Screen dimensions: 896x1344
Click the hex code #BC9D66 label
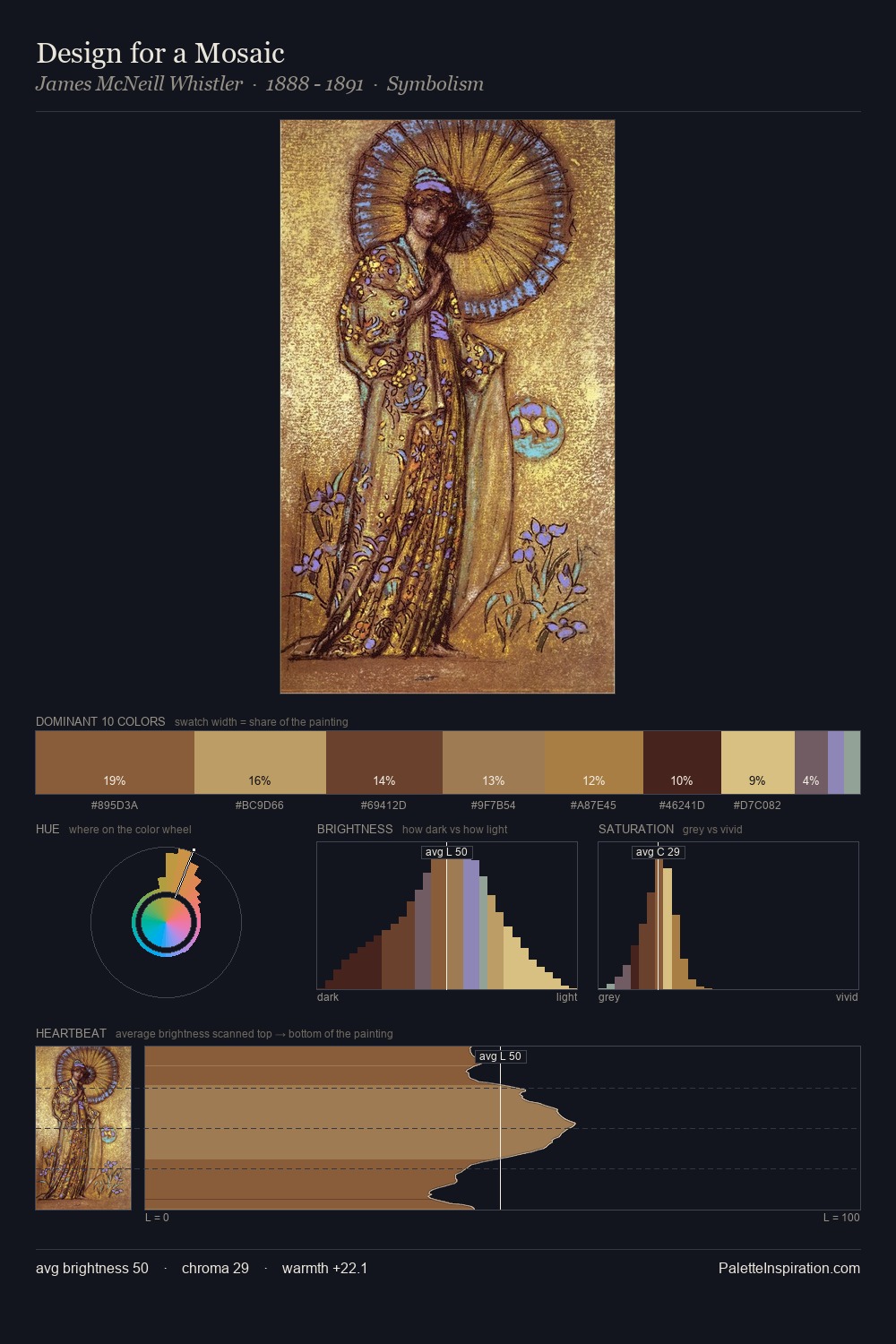tap(260, 806)
